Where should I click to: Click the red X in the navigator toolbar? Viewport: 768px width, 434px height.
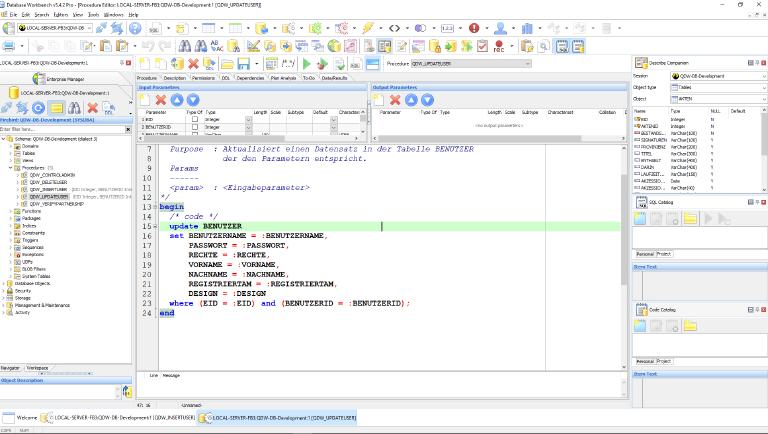tap(93, 107)
